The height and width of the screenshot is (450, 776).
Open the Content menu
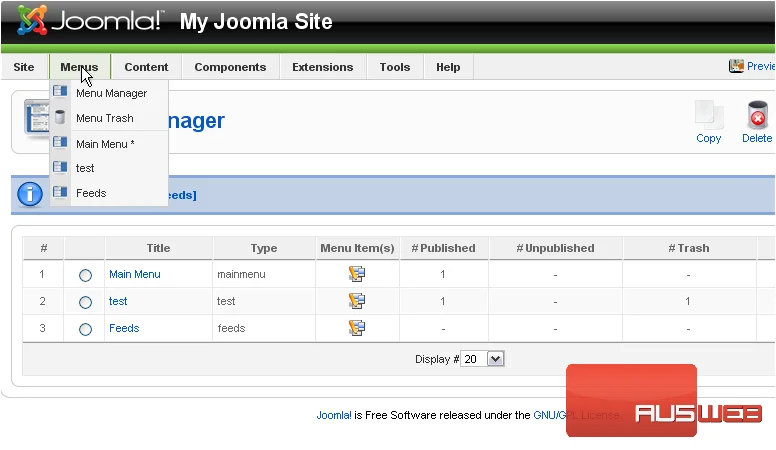tap(146, 67)
